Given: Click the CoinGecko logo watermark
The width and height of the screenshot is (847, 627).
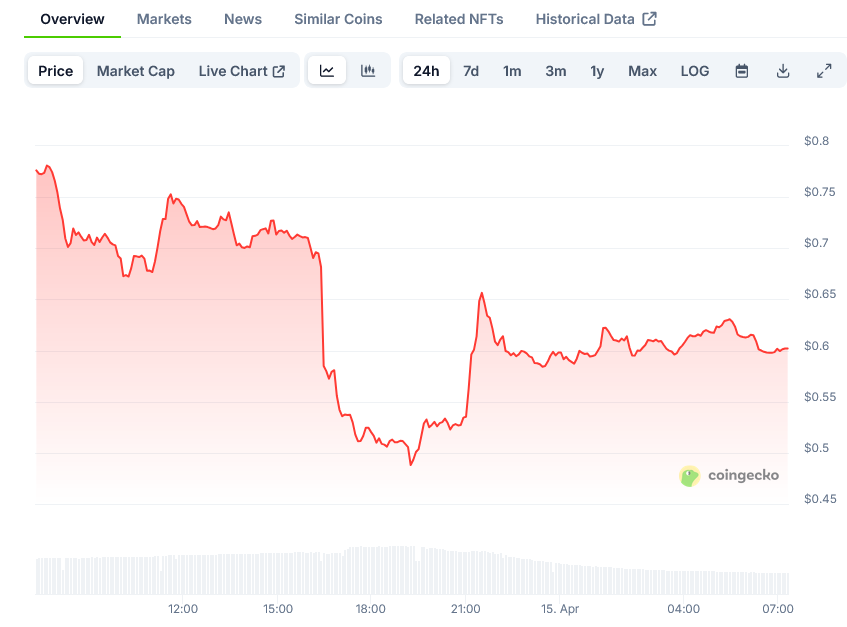Looking at the screenshot, I should click(729, 476).
